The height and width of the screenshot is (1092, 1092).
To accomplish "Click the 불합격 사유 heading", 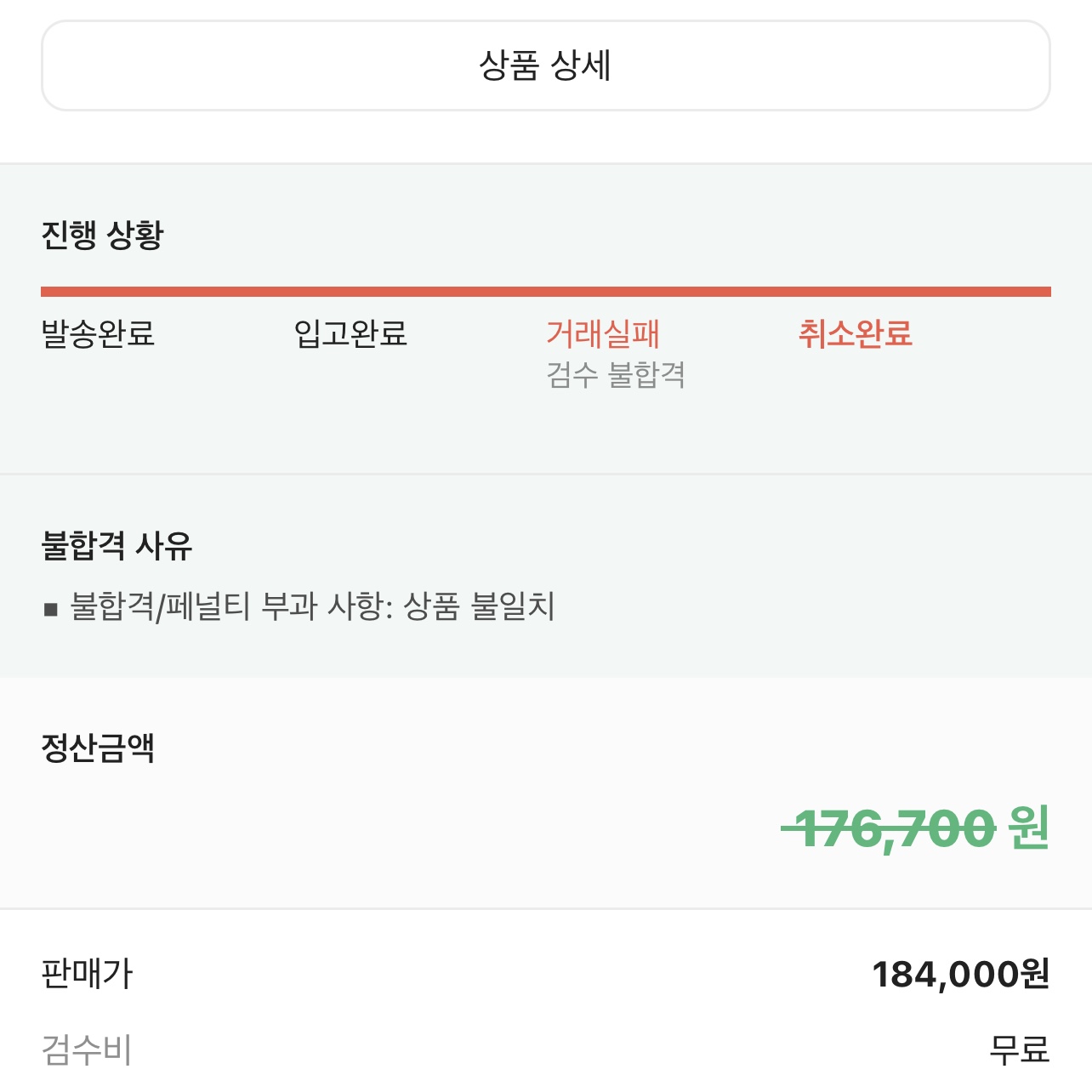I will [x=117, y=545].
